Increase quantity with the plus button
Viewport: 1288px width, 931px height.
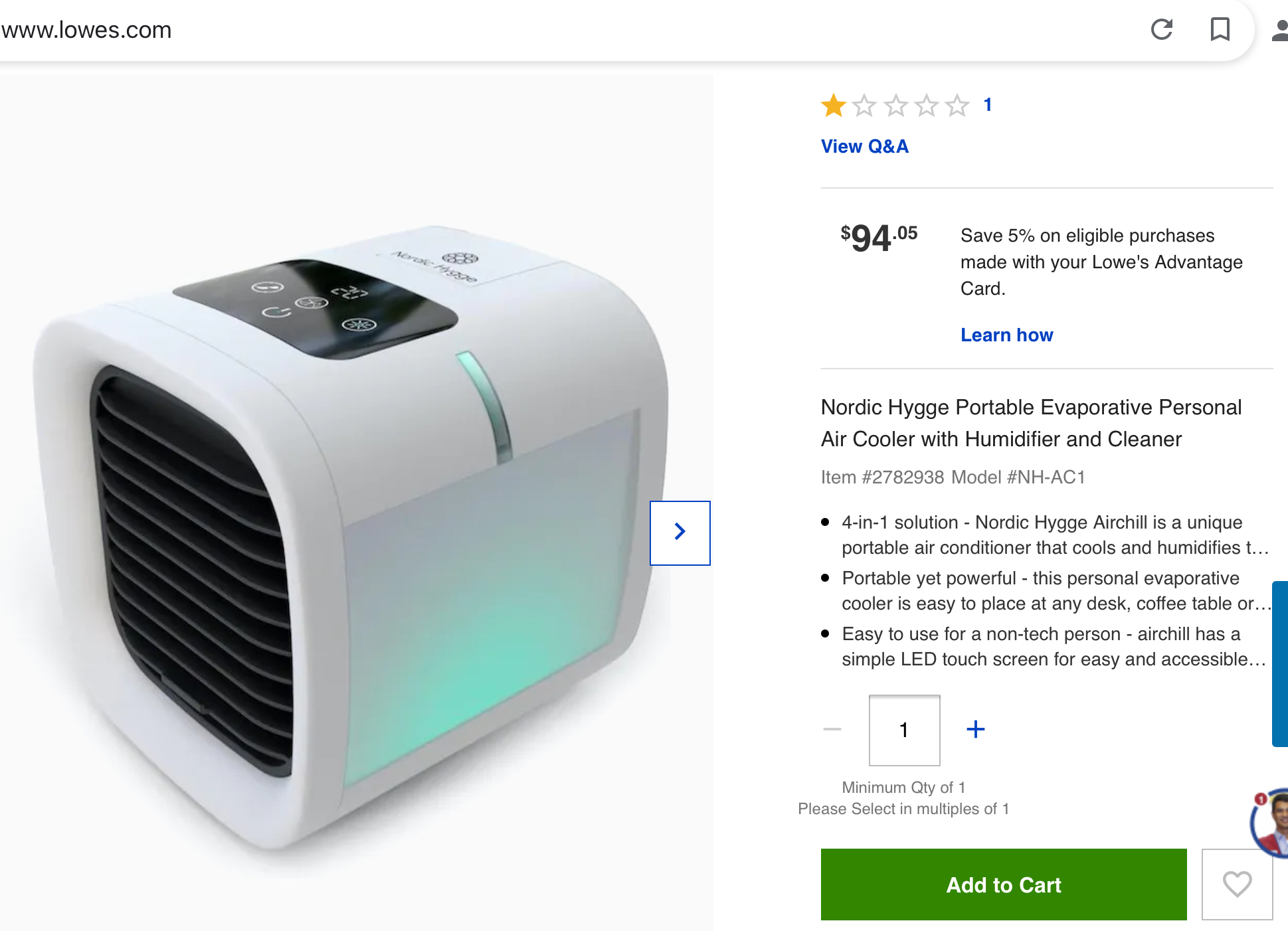pyautogui.click(x=975, y=729)
